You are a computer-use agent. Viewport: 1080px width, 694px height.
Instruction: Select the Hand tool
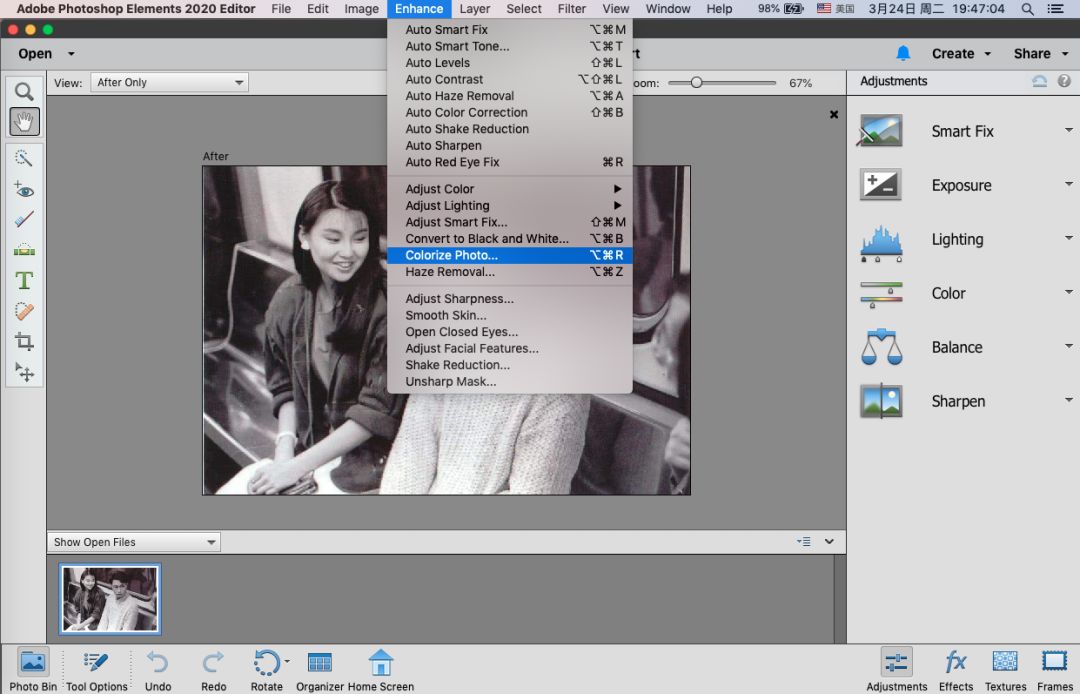pyautogui.click(x=24, y=122)
